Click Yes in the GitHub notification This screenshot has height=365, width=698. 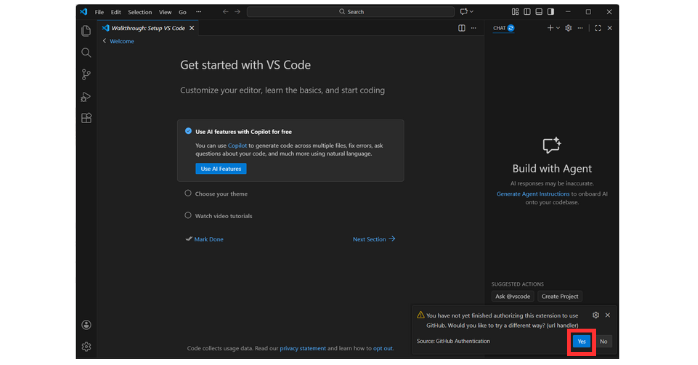pyautogui.click(x=581, y=341)
